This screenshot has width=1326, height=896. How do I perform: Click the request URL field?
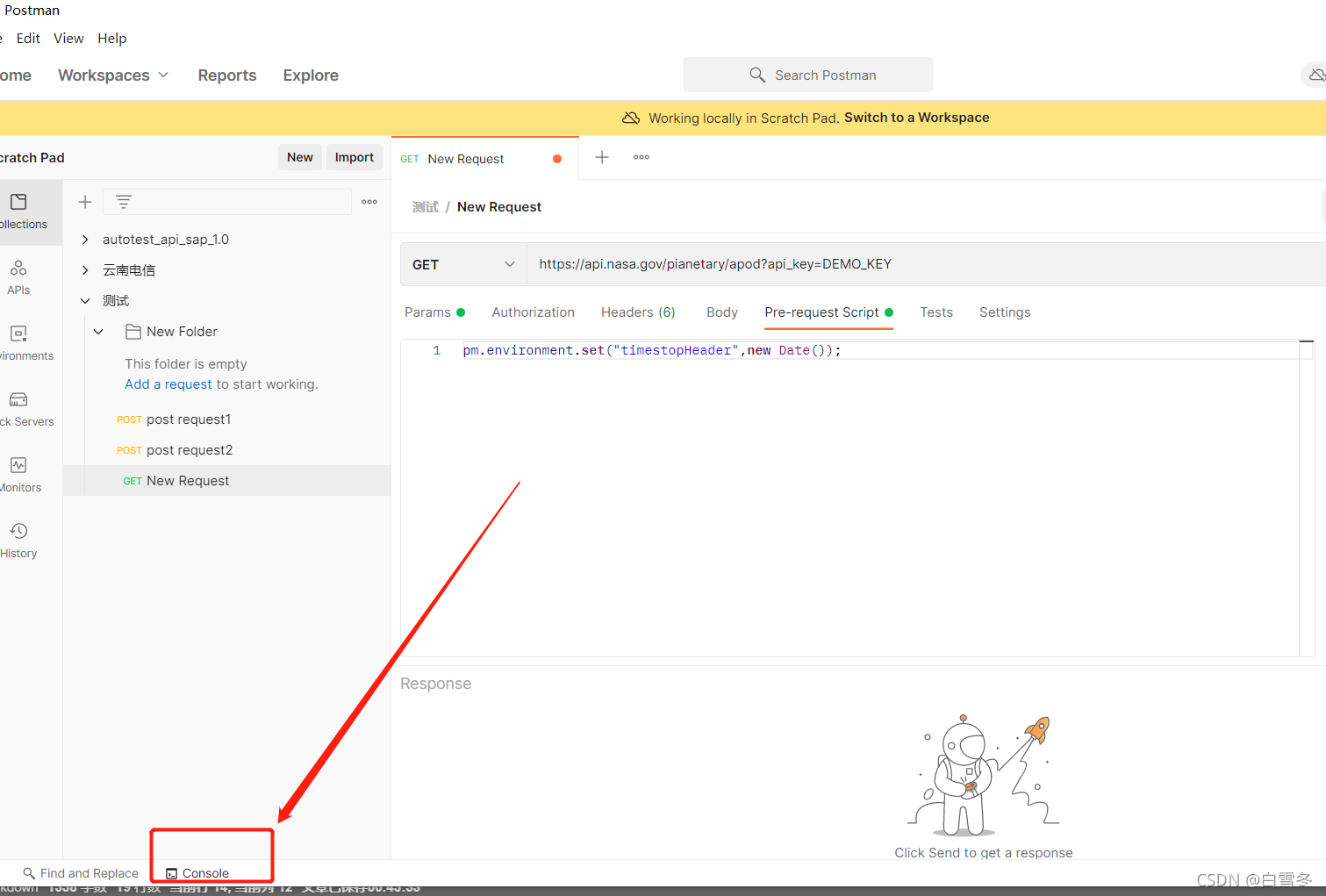click(926, 264)
